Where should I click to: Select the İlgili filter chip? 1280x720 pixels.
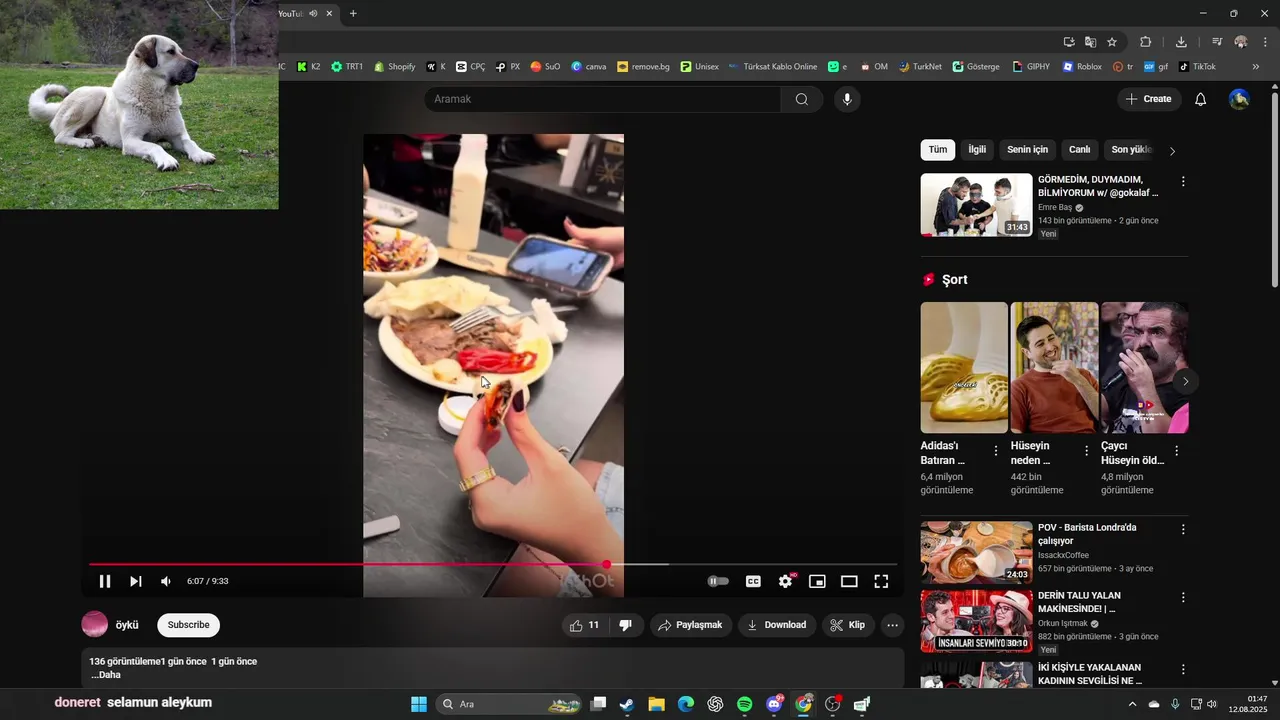(x=977, y=150)
